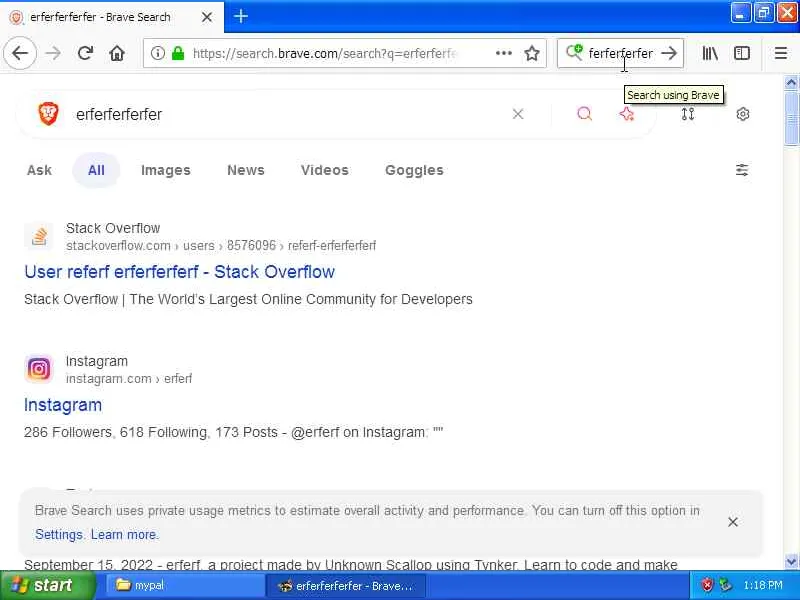Click the vertical scrollbar thumb

791,118
